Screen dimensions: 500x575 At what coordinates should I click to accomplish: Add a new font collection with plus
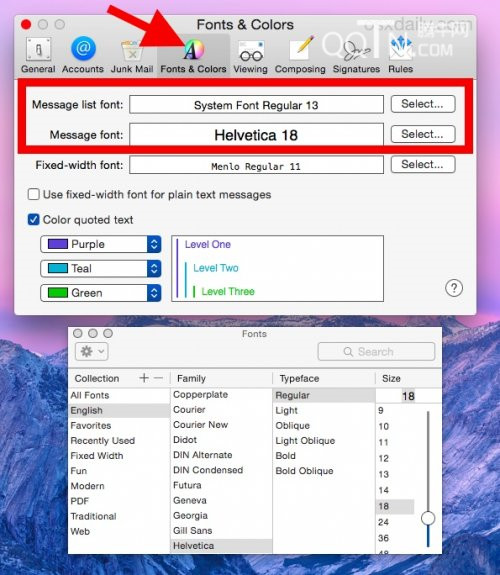(144, 378)
